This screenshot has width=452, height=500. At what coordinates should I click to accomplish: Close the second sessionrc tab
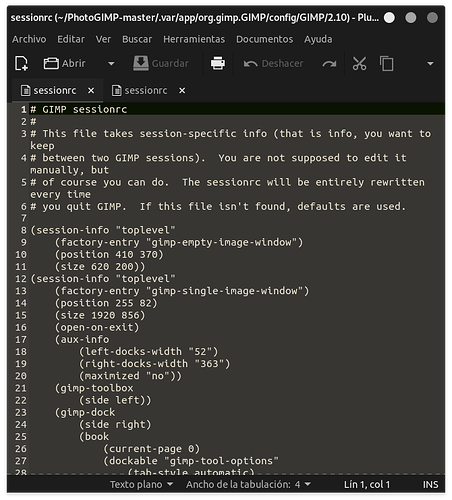point(182,90)
